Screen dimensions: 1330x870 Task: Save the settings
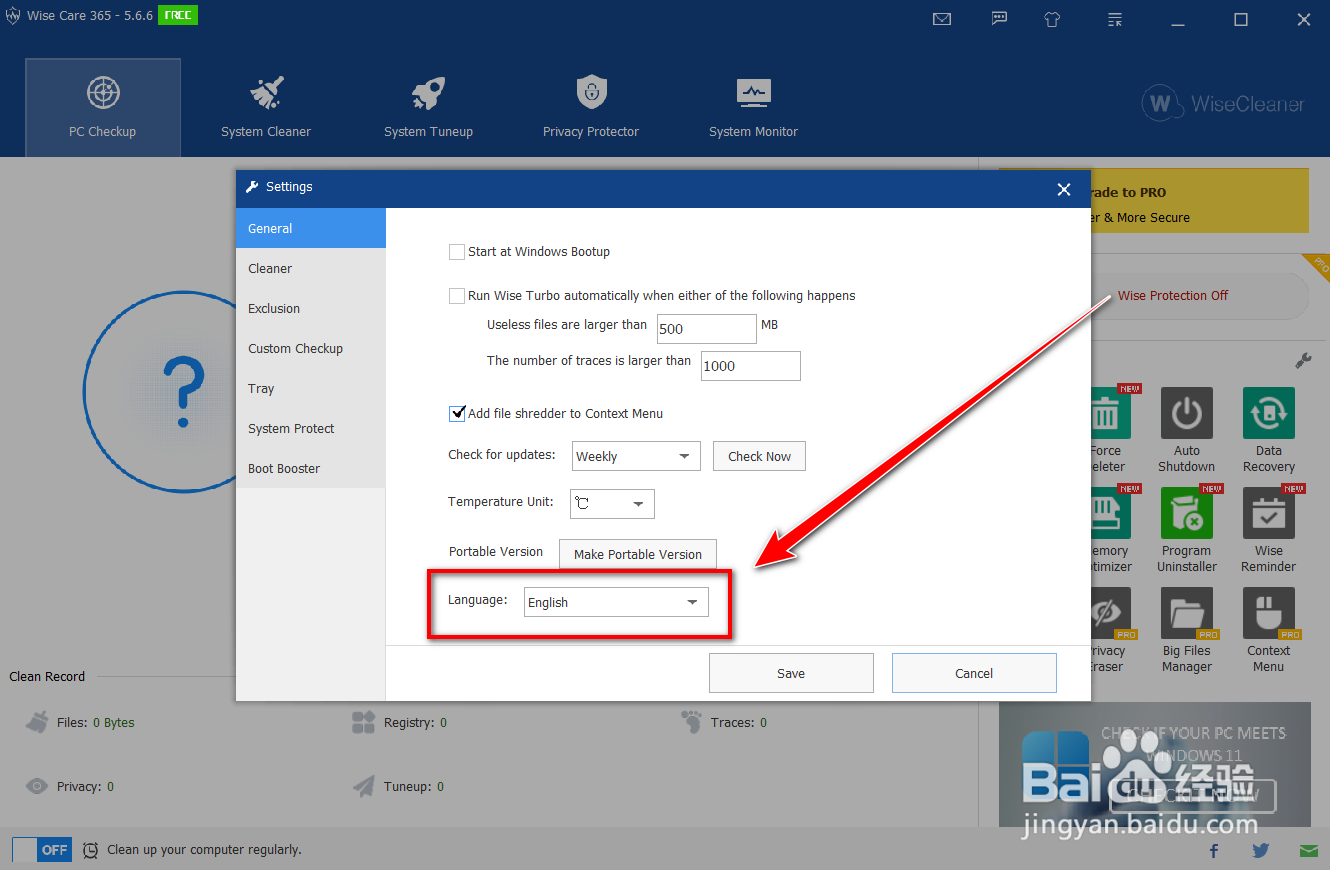pos(791,673)
